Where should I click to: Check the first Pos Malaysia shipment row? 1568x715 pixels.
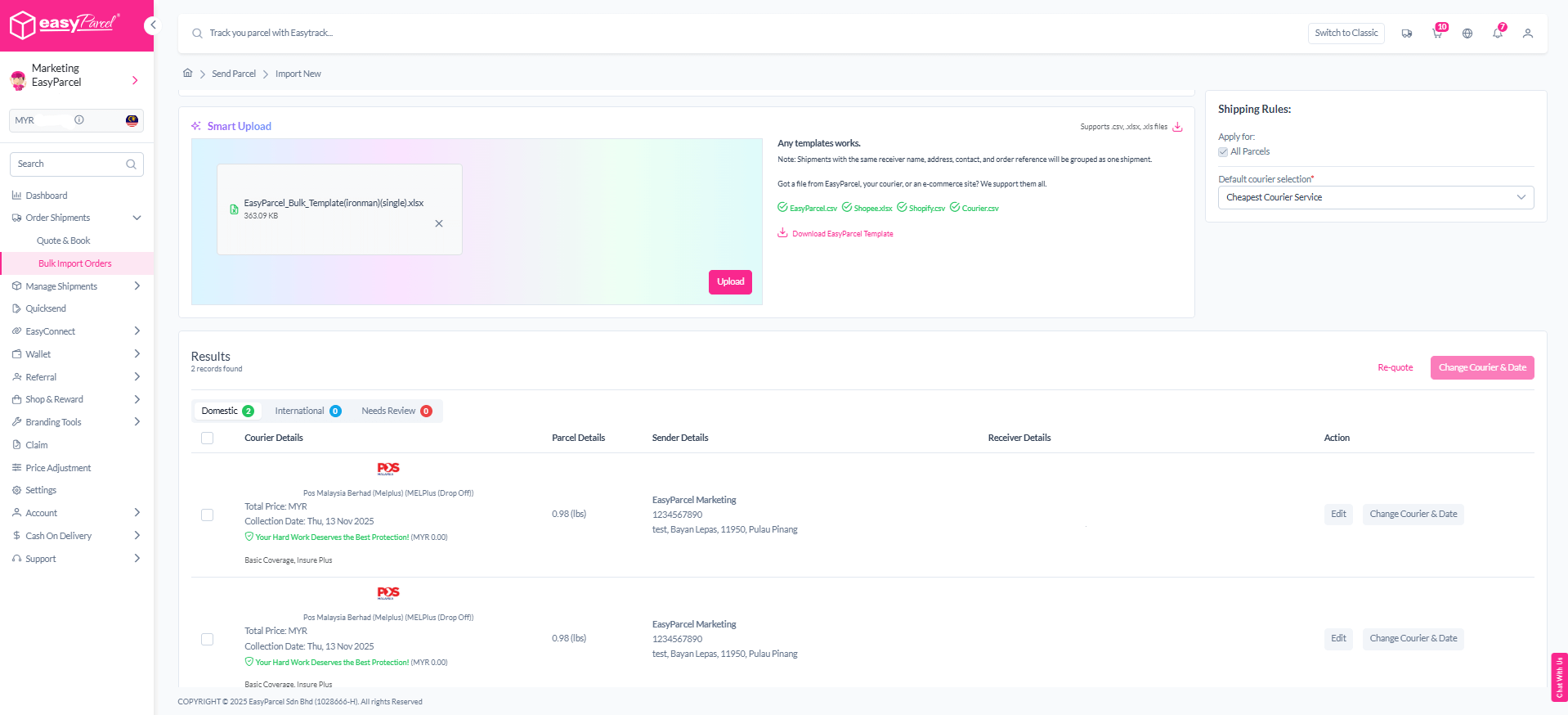[x=208, y=515]
